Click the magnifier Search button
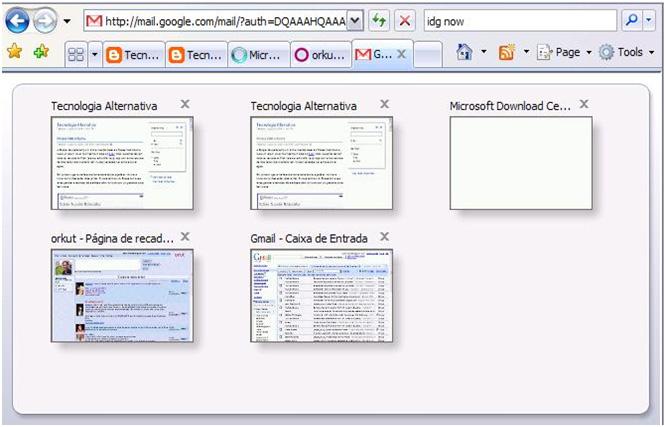This screenshot has width=666, height=427. point(632,20)
